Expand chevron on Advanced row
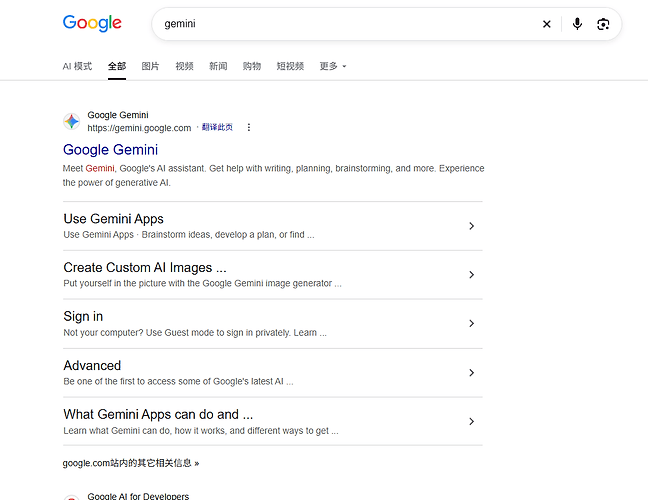Screen dimensions: 648x500 472,373
